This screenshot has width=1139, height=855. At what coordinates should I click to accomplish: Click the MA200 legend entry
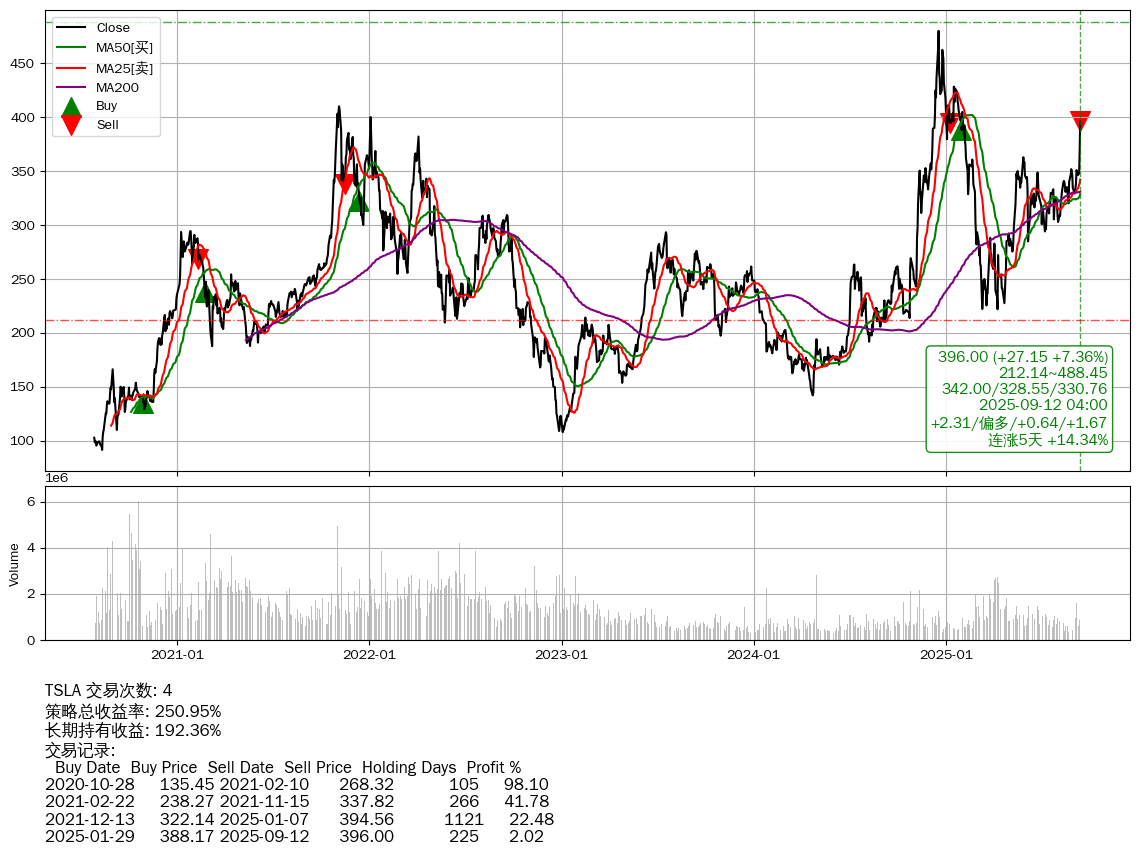point(117,88)
